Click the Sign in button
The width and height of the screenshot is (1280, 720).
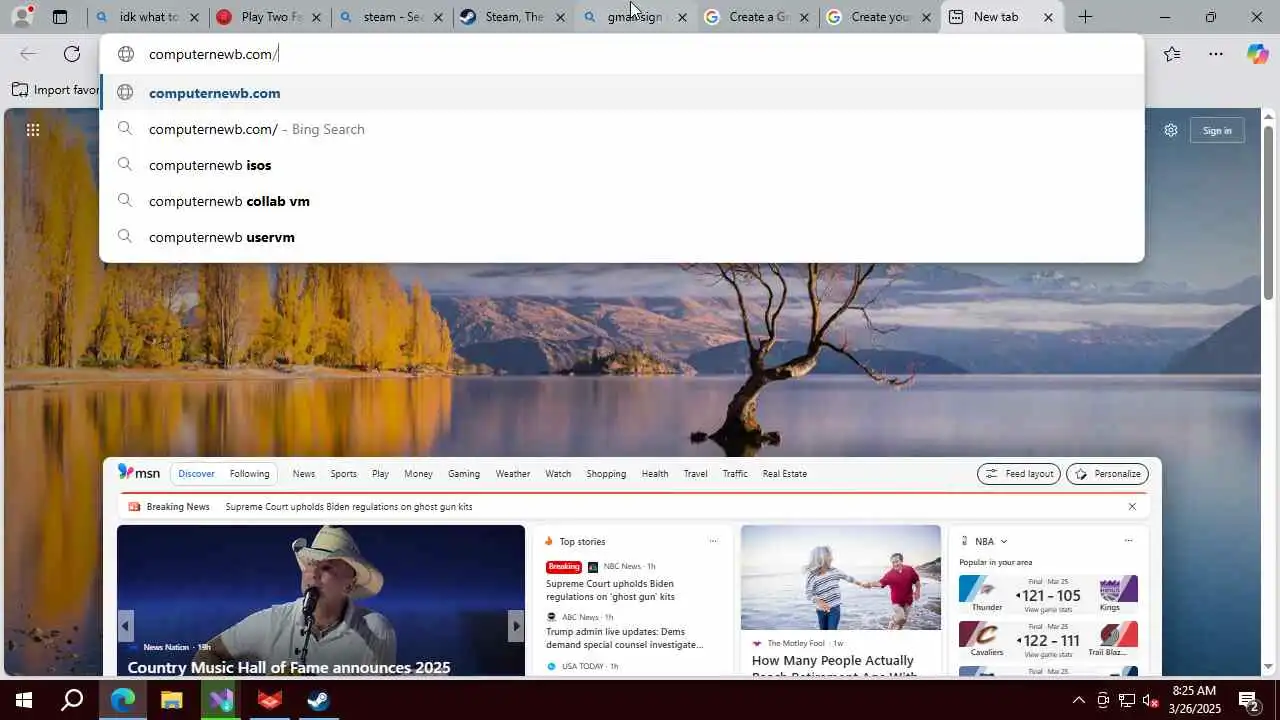click(x=1217, y=130)
